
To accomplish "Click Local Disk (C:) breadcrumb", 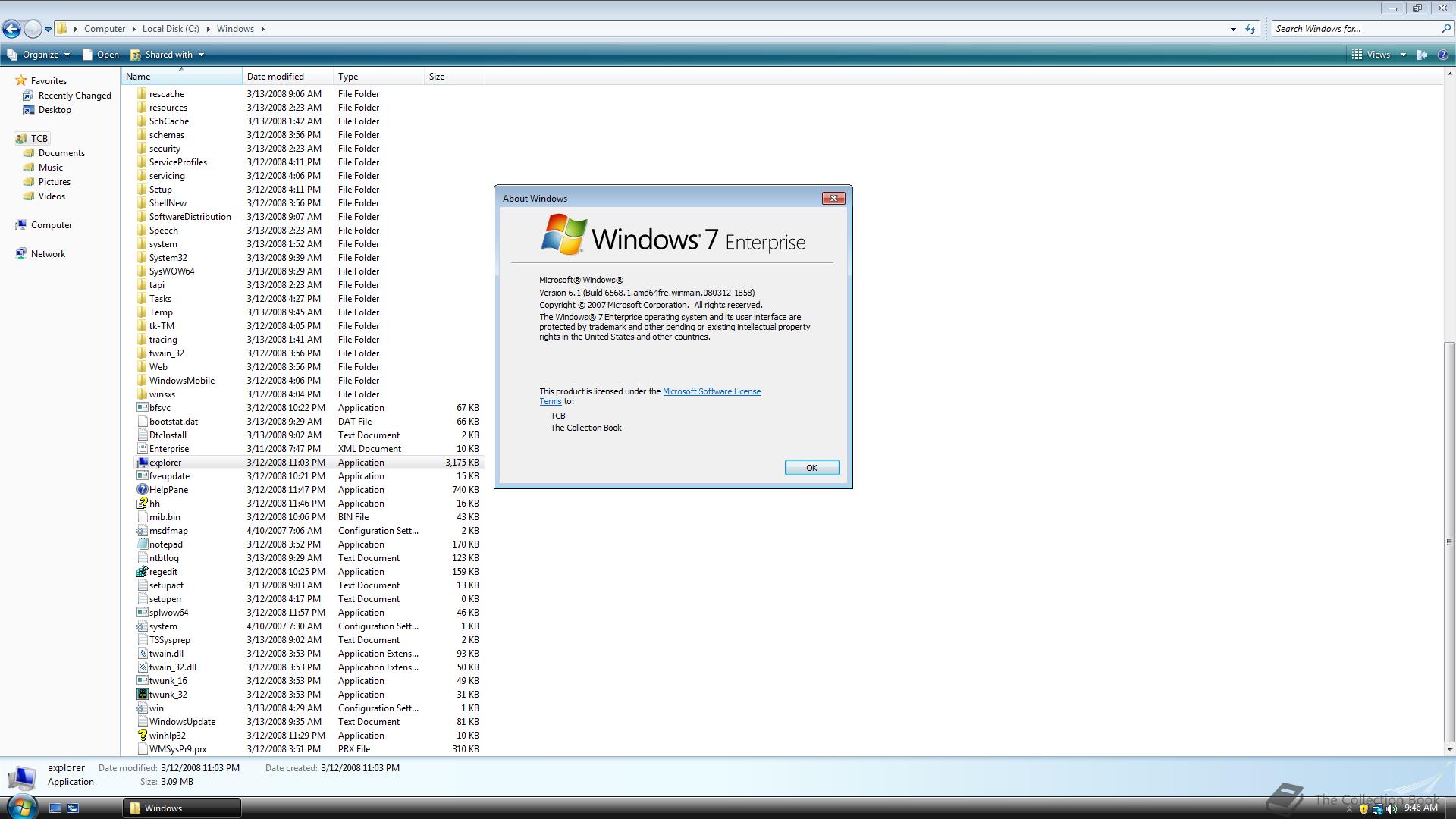I will tap(171, 29).
